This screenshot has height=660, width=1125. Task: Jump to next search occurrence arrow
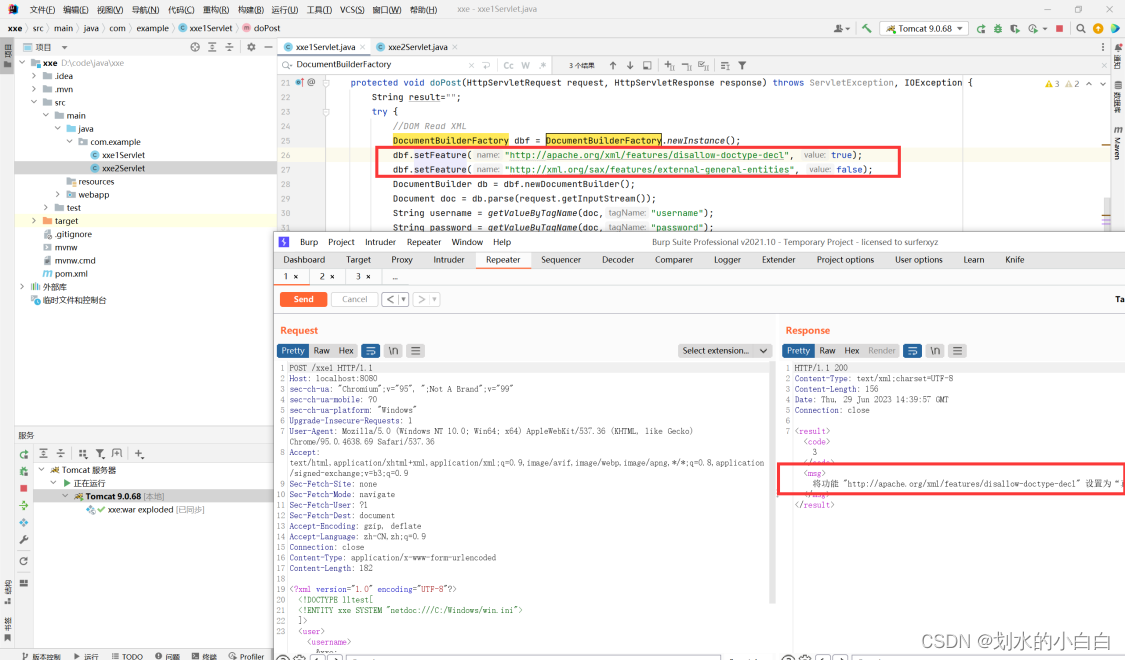coord(630,65)
